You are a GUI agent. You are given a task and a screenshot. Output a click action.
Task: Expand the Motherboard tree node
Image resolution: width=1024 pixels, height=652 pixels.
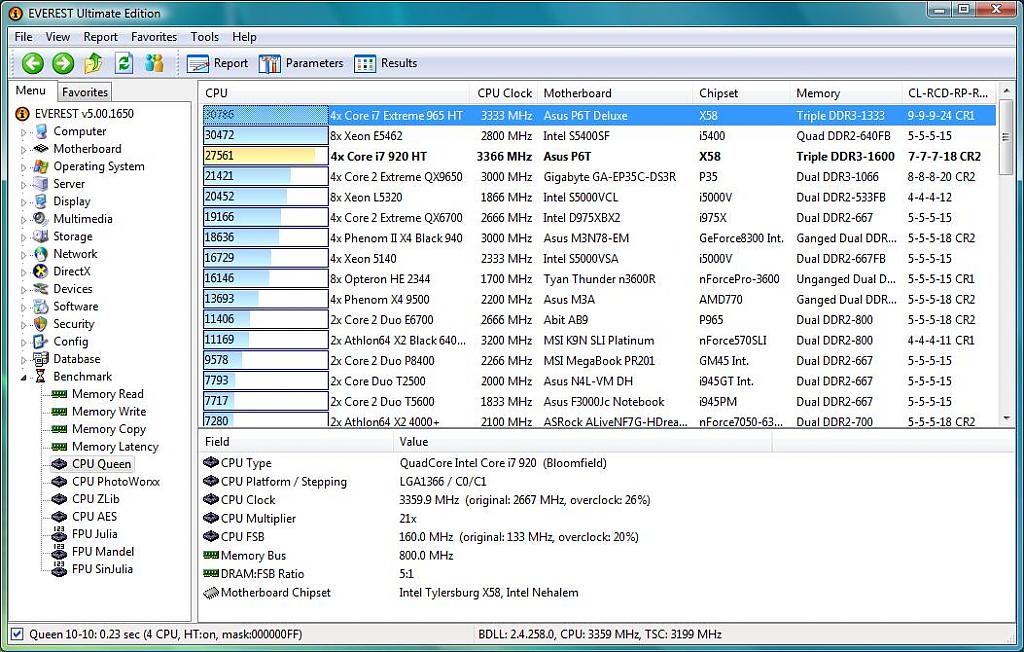pos(24,150)
